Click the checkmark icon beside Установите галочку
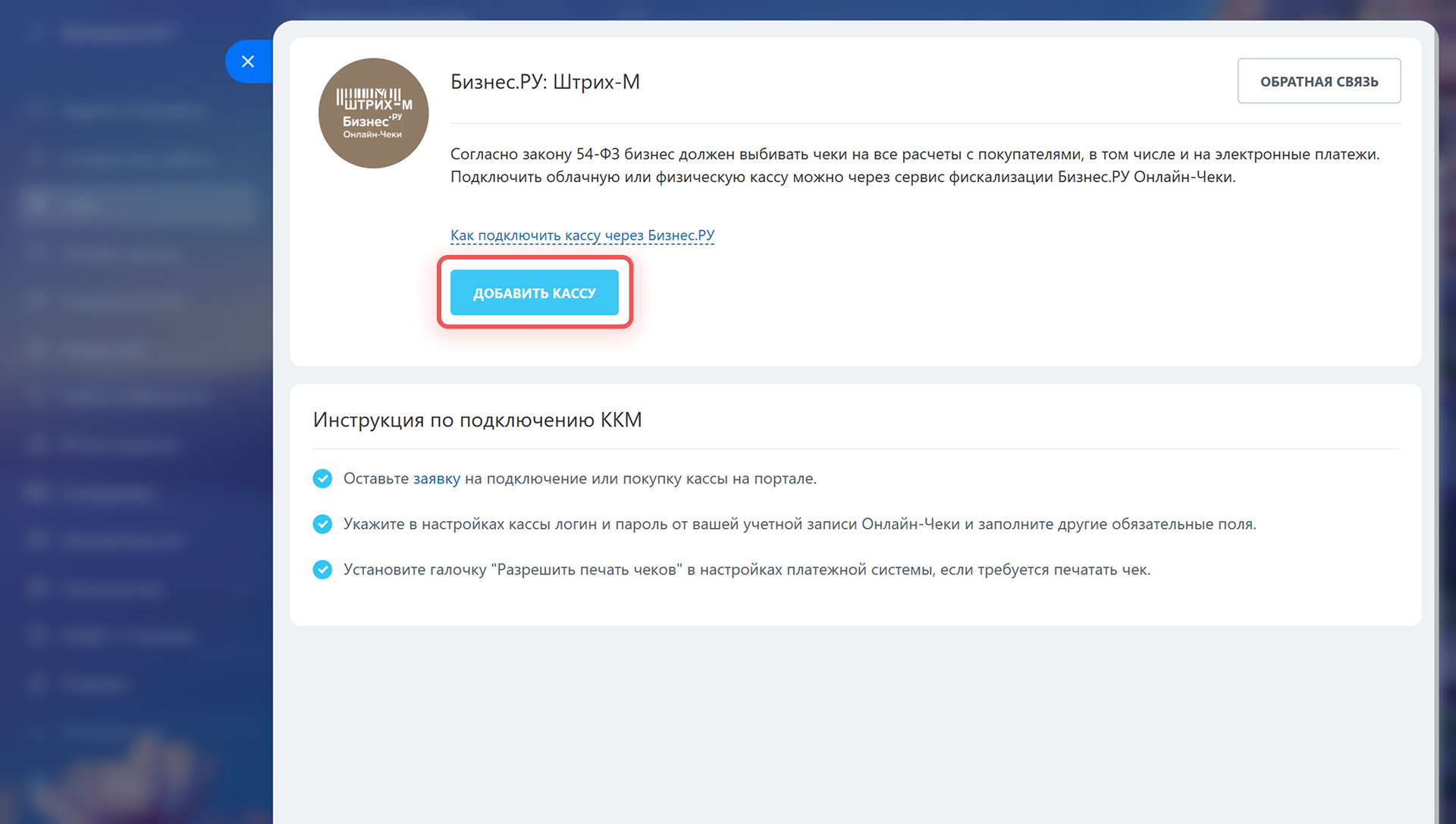Screen dimensions: 1456x824 click(x=322, y=570)
